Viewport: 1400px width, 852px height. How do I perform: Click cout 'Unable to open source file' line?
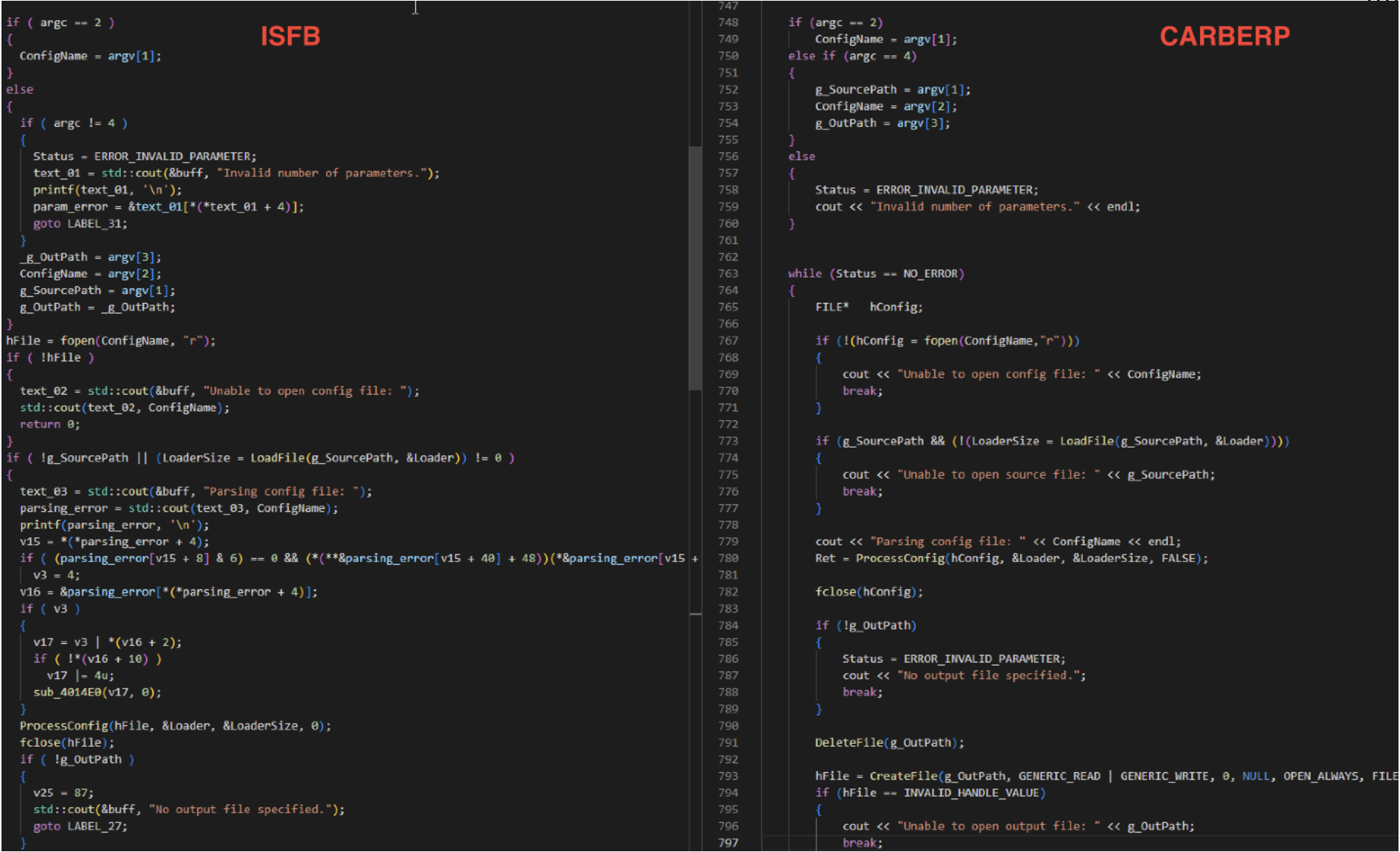(x=1029, y=475)
